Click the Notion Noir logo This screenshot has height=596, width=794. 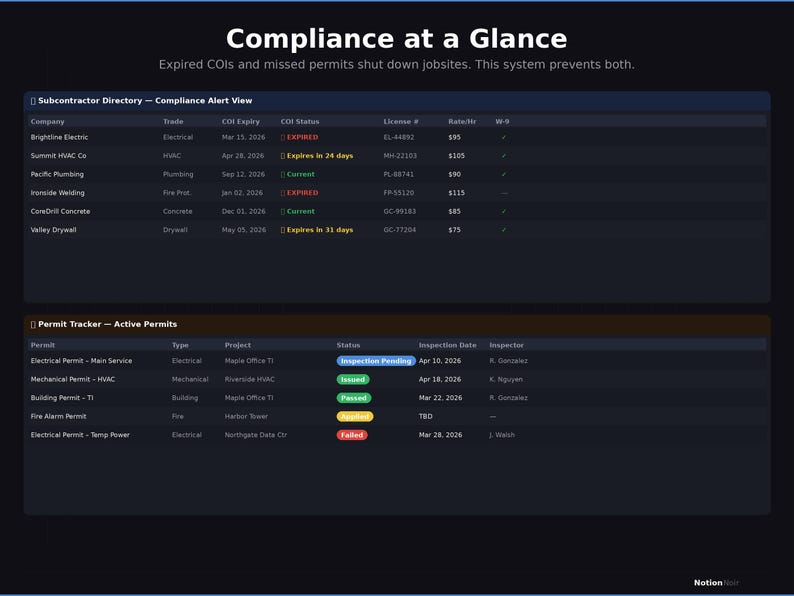(x=717, y=583)
